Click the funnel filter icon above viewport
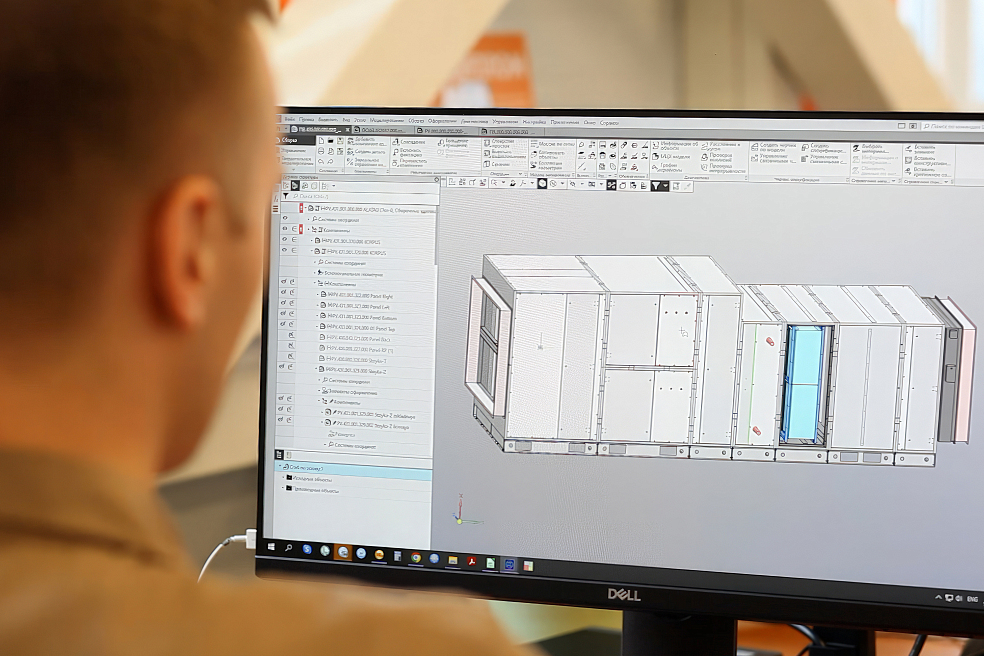 click(x=655, y=186)
